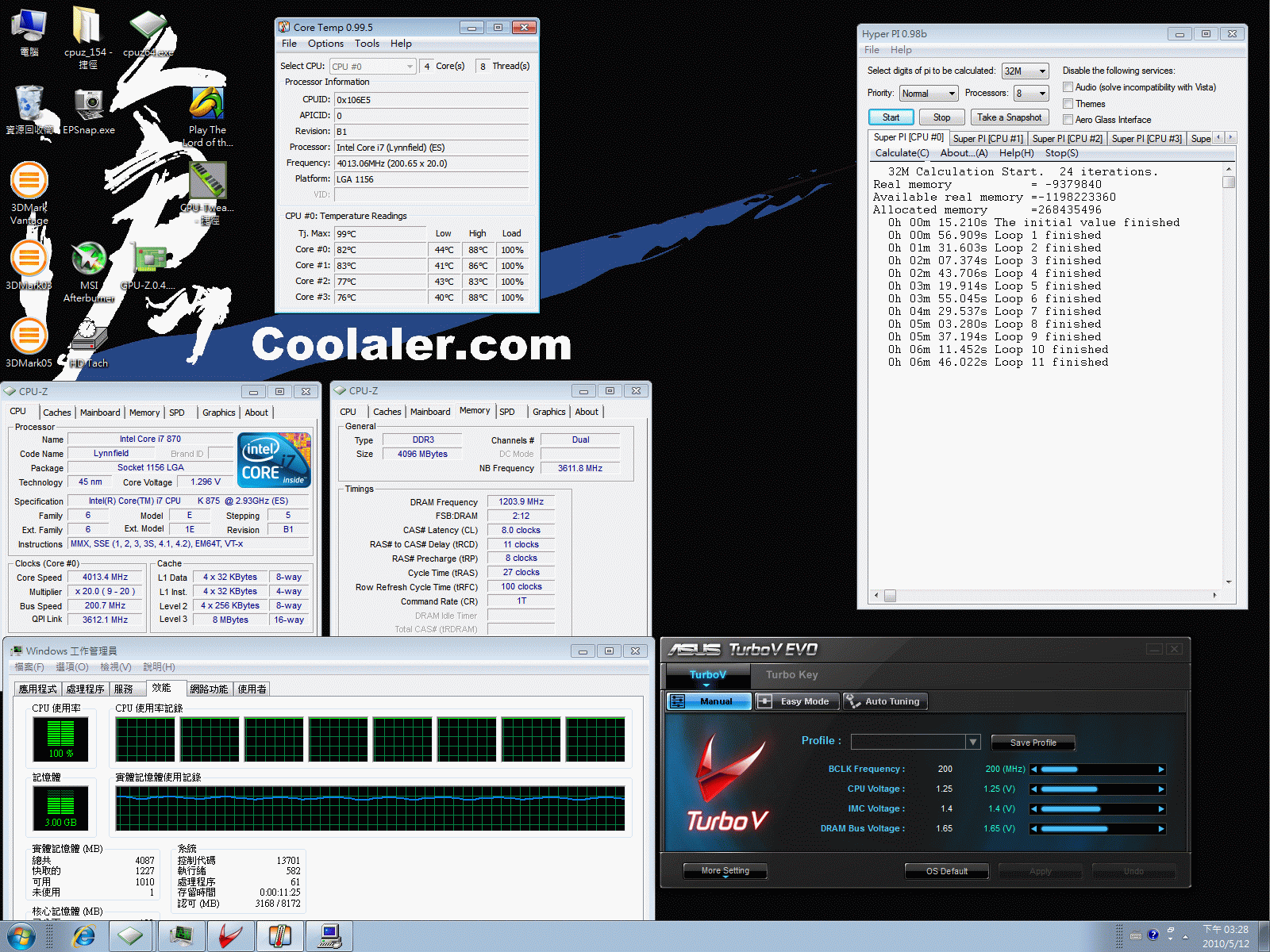Switch to CPU-Z taskbar button
1270x952 pixels.
pyautogui.click(x=130, y=937)
